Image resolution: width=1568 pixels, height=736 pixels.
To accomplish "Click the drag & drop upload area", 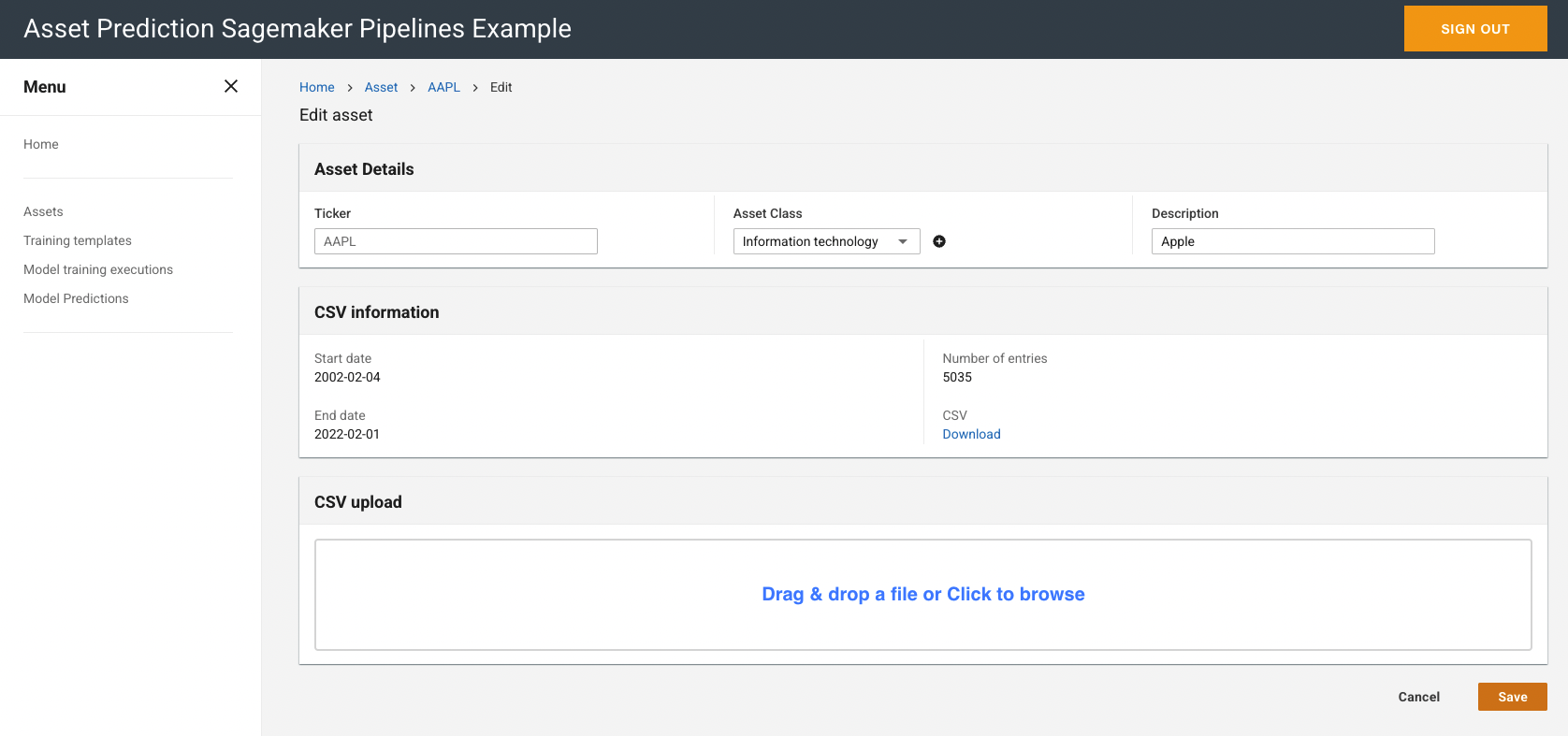I will point(923,595).
